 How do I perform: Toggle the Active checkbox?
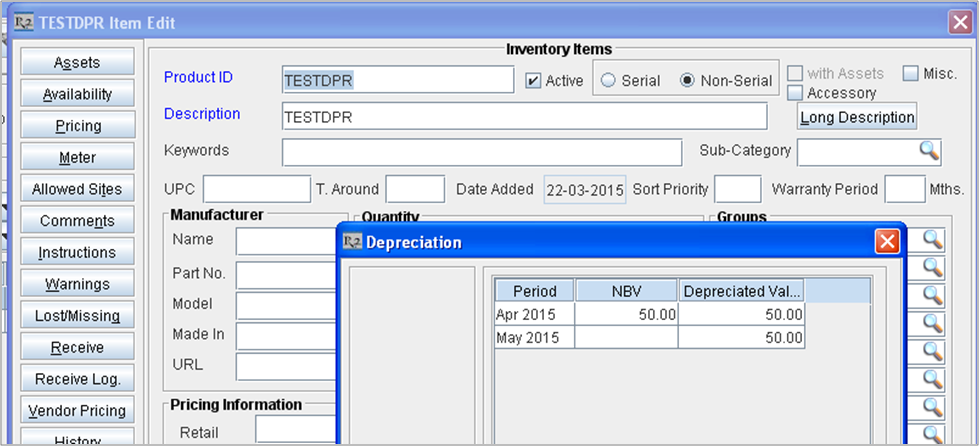tap(534, 81)
